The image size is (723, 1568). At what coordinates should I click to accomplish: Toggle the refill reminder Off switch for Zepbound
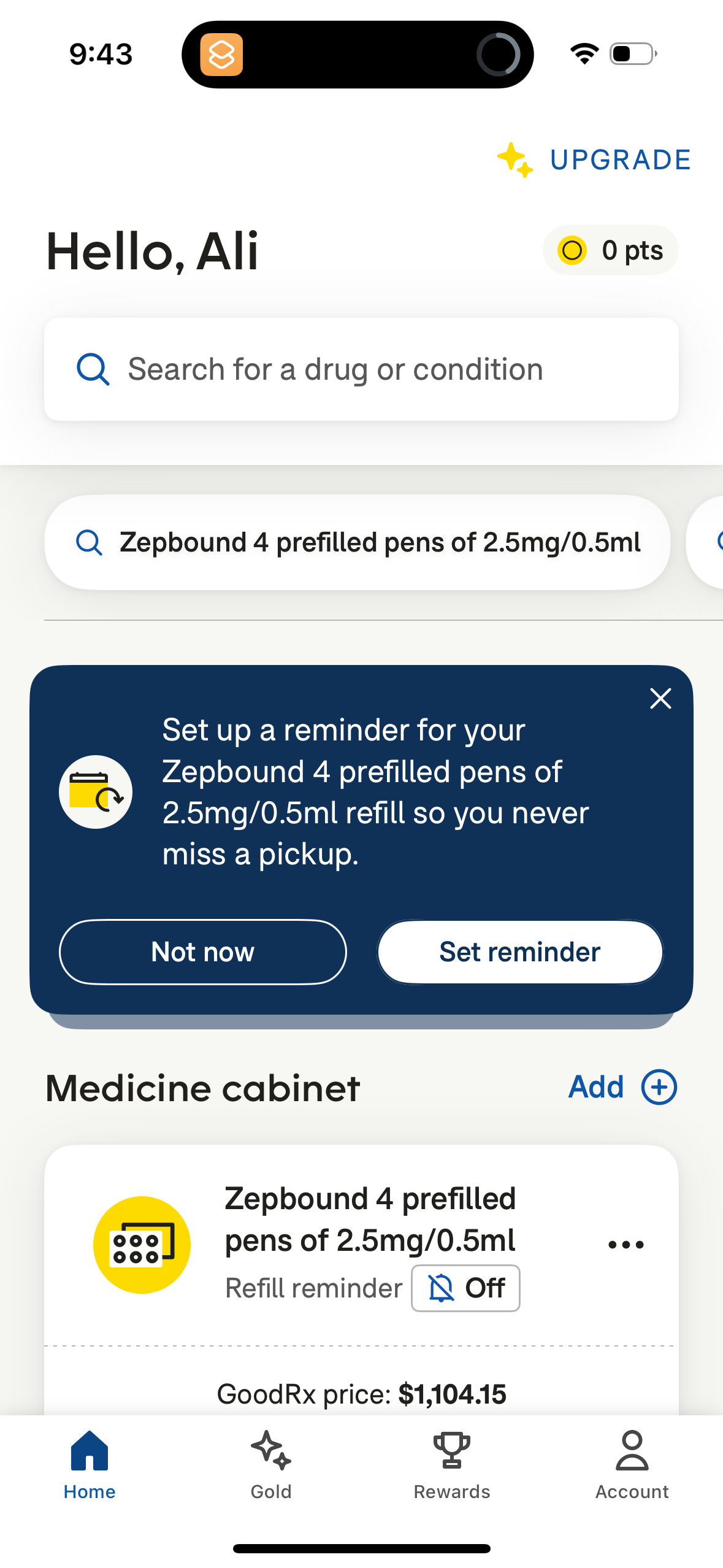465,1288
